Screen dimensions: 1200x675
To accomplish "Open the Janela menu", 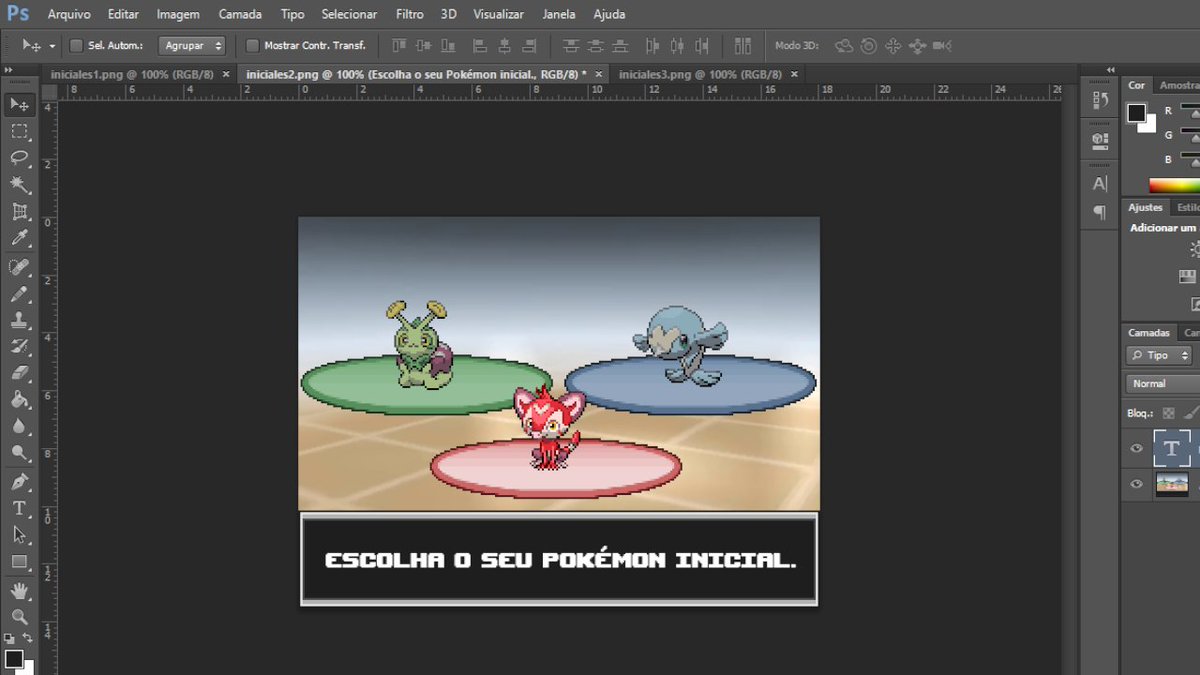I will [x=559, y=14].
